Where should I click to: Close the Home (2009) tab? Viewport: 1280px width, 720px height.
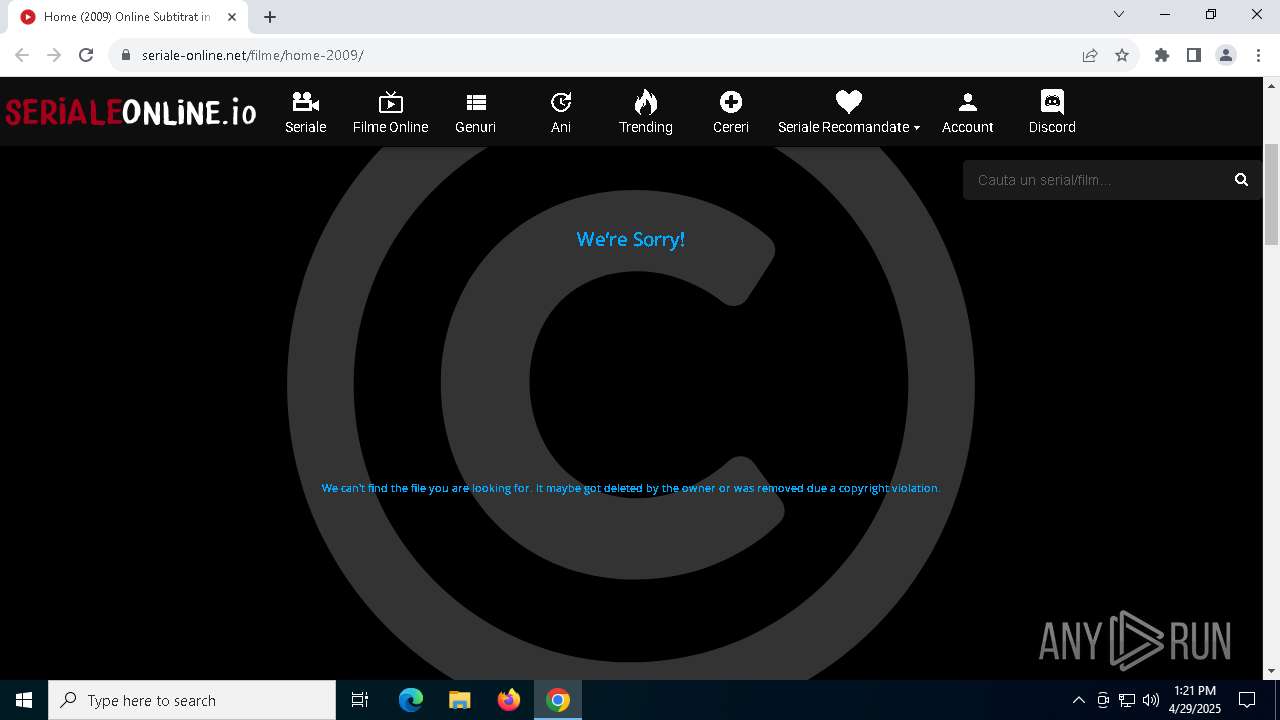click(232, 17)
